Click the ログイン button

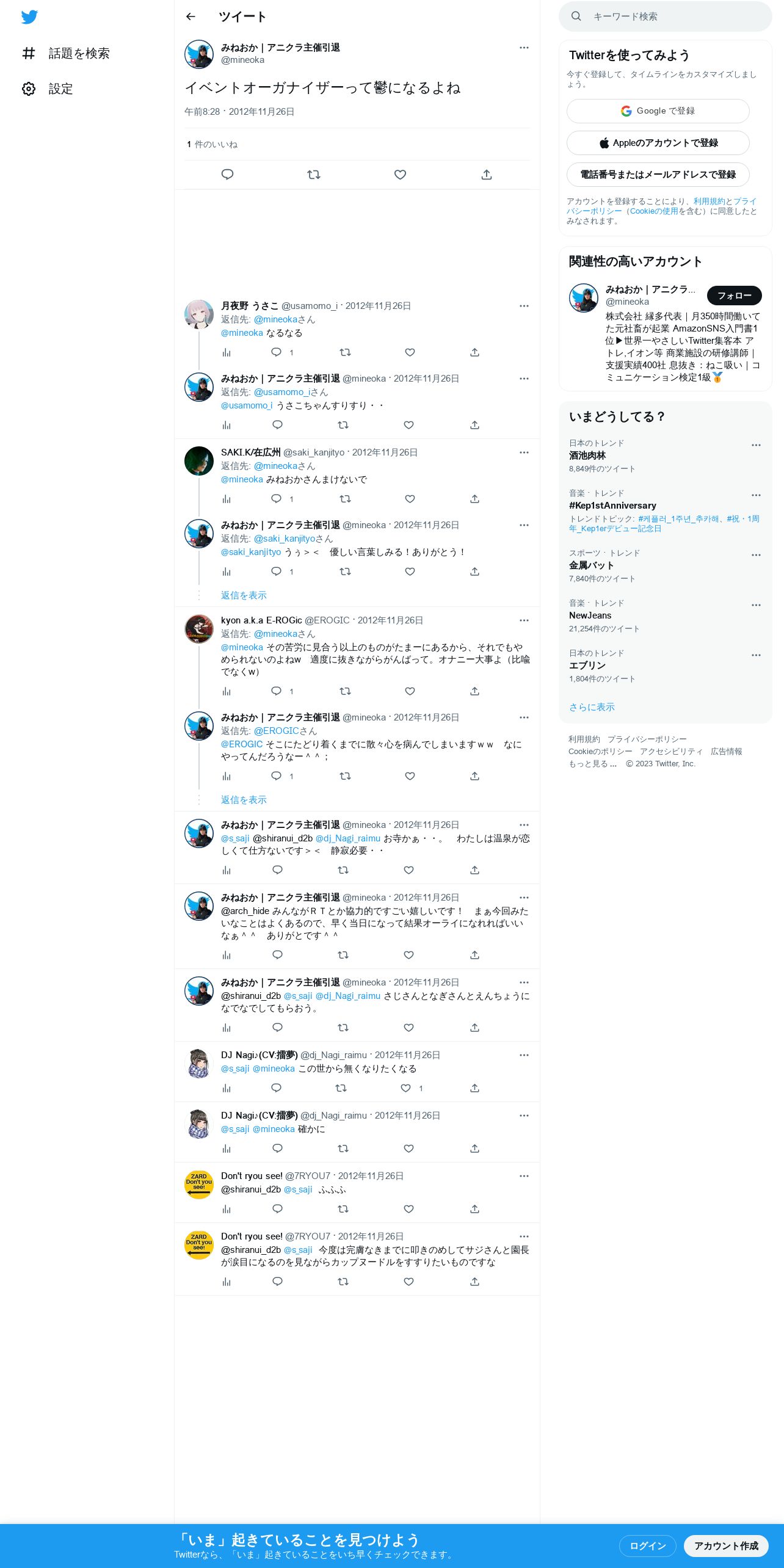[x=648, y=1545]
